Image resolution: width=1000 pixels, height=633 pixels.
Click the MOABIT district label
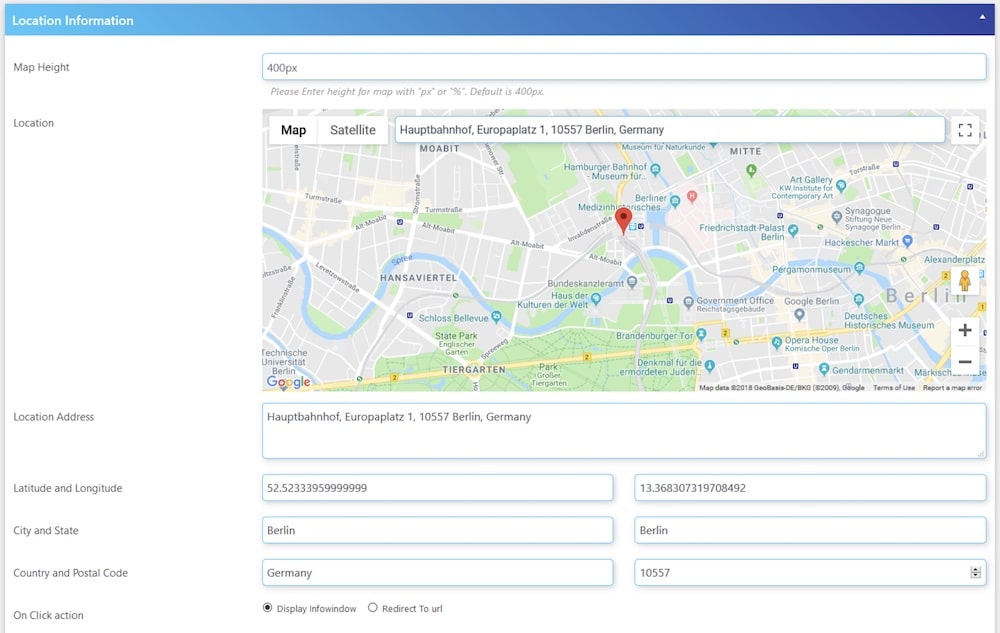point(439,149)
